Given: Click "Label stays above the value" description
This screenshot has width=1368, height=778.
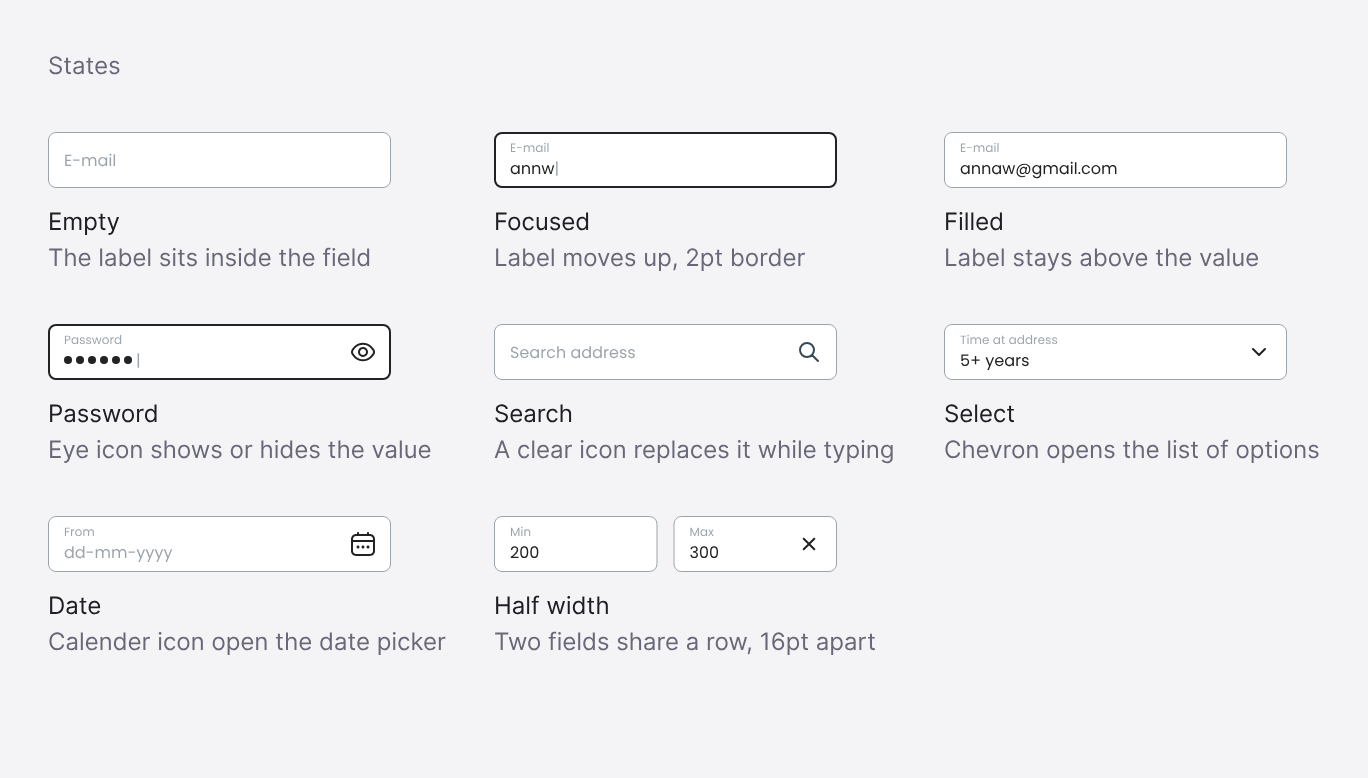Looking at the screenshot, I should (1102, 258).
